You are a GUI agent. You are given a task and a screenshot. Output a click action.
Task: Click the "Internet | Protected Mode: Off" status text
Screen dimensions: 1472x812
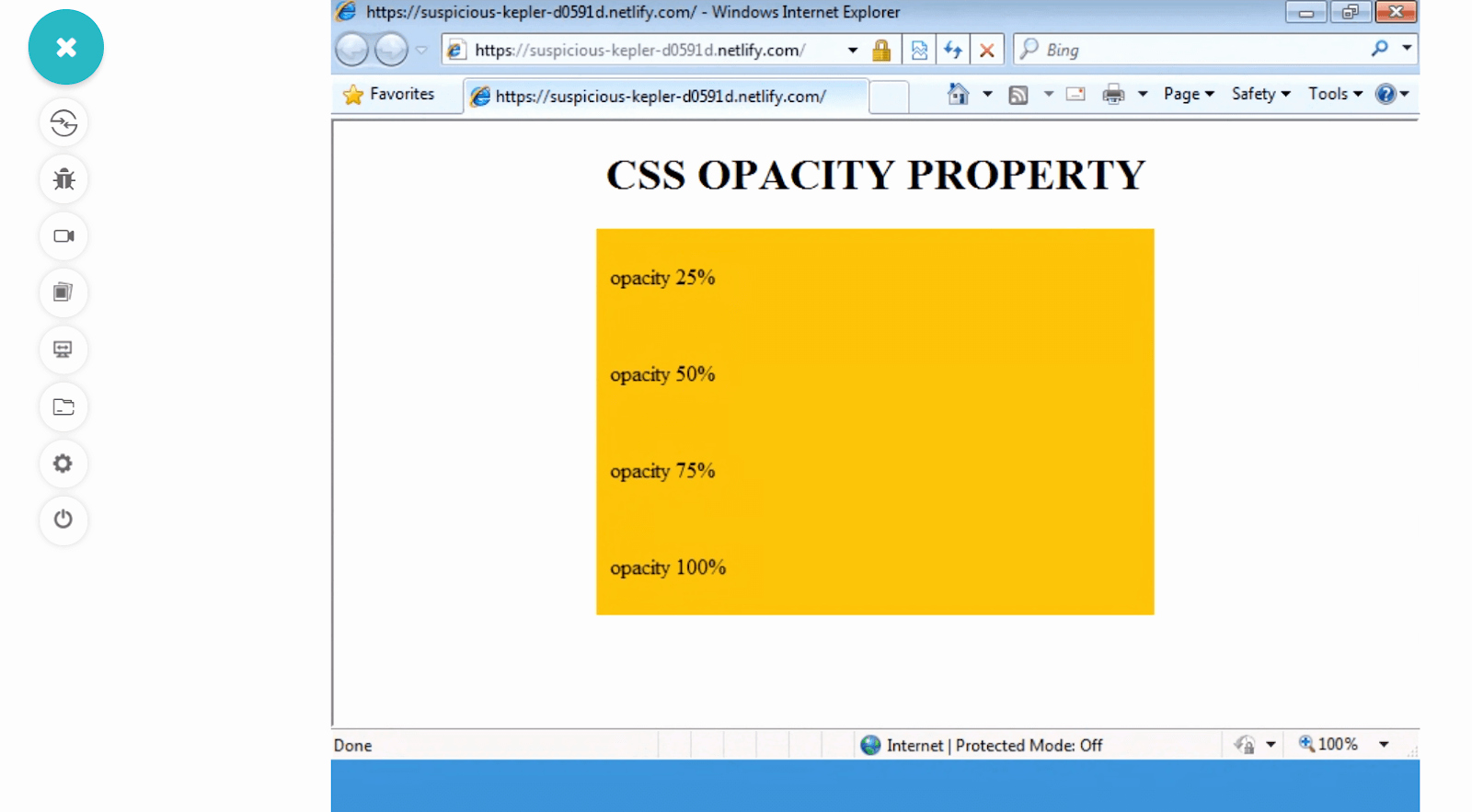coord(995,746)
